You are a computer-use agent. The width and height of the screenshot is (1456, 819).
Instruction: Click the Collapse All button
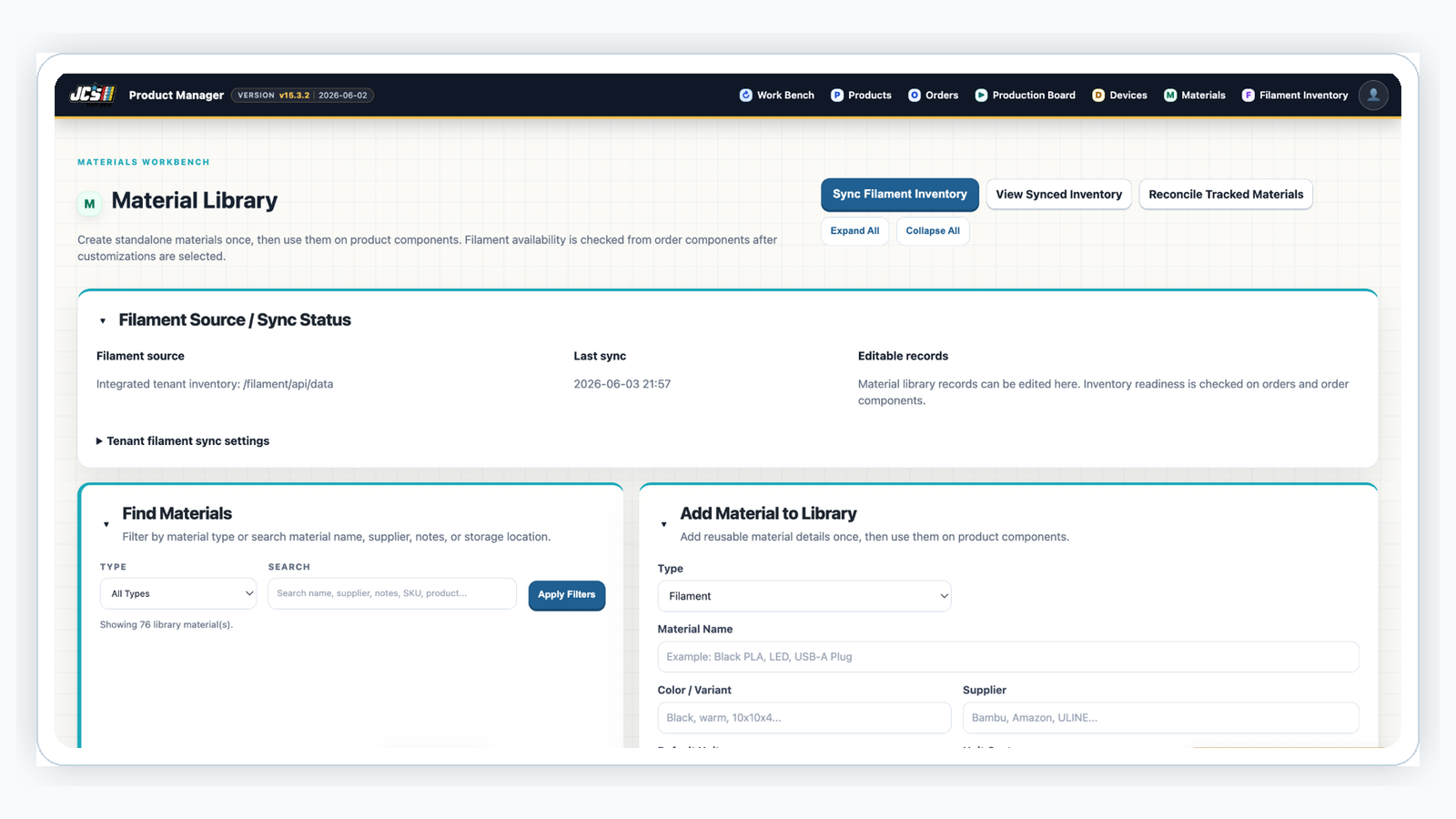pyautogui.click(x=933, y=230)
